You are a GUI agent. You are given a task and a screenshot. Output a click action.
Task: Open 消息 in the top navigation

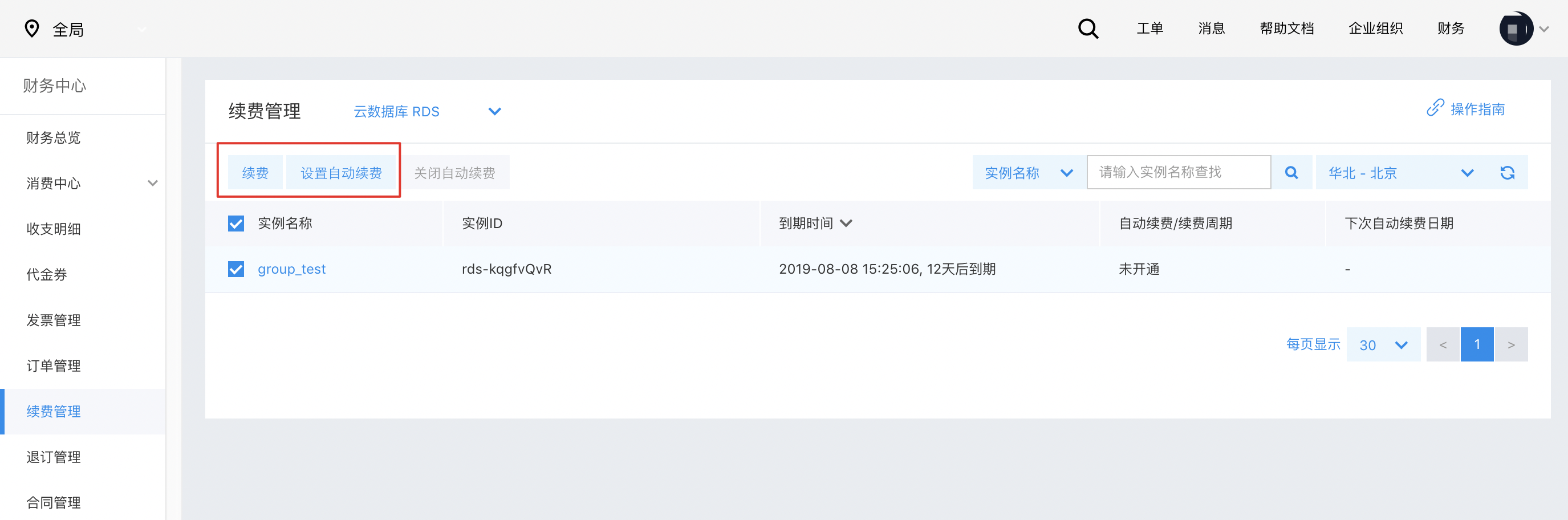pyautogui.click(x=1211, y=29)
